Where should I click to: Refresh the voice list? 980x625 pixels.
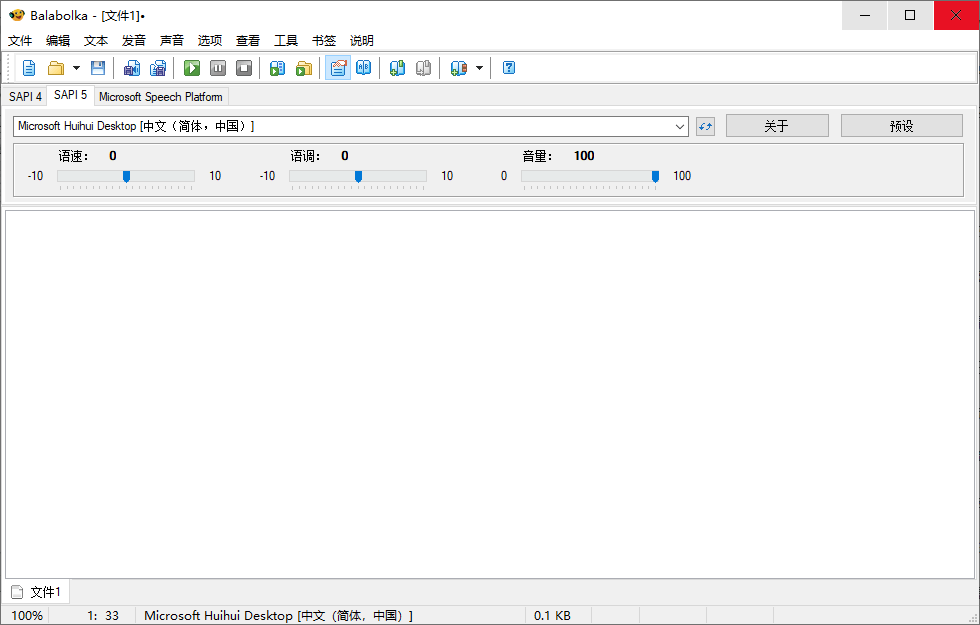tap(707, 126)
